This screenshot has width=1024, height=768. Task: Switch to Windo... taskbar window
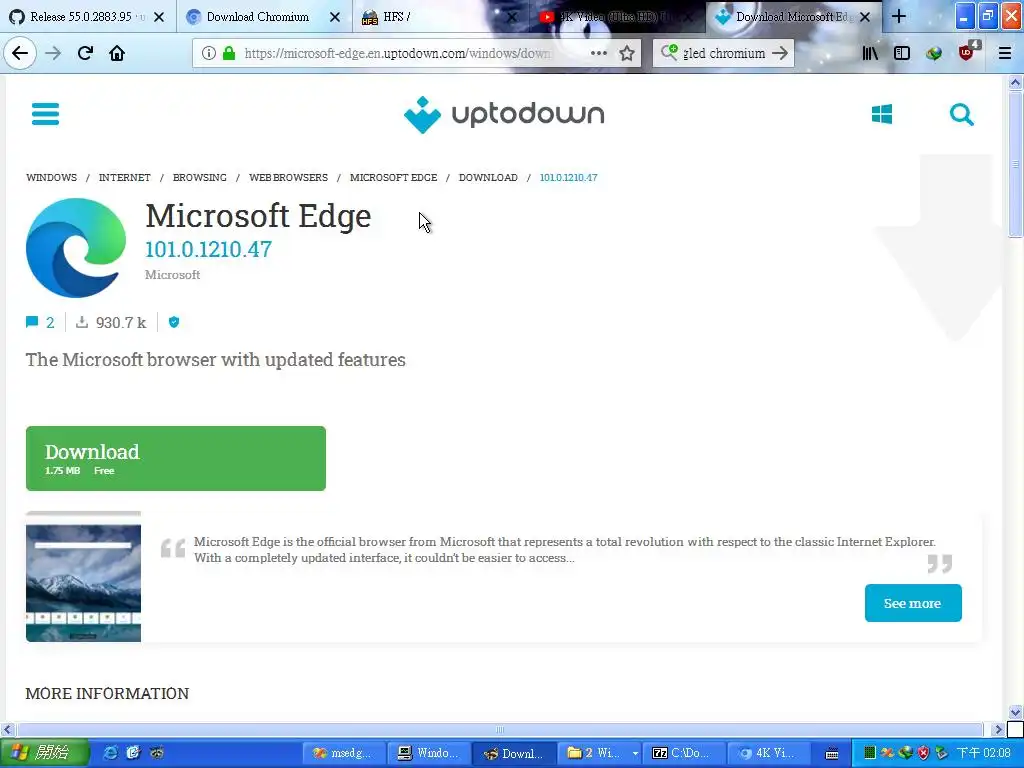(429, 753)
